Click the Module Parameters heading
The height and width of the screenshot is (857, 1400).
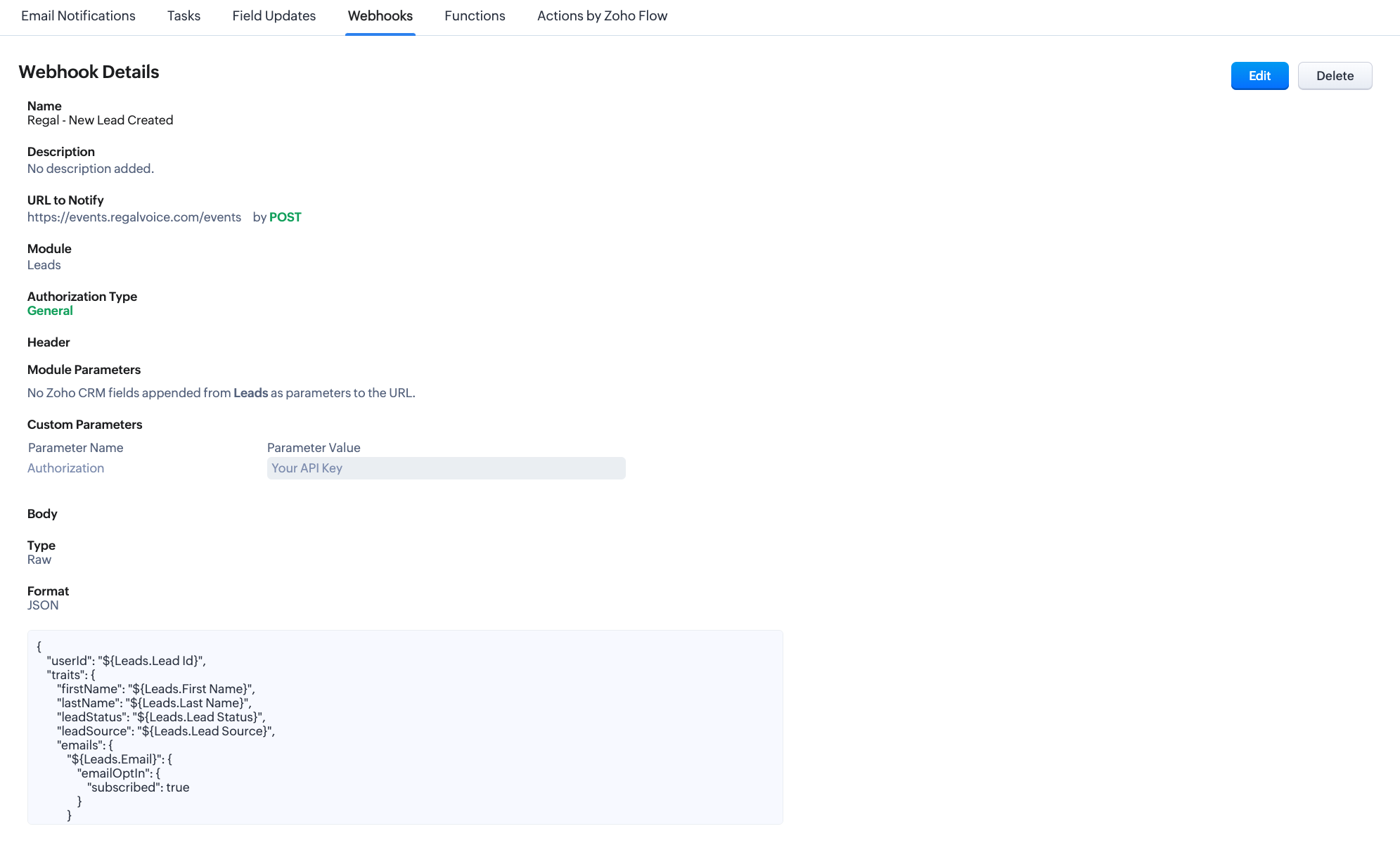coord(84,370)
